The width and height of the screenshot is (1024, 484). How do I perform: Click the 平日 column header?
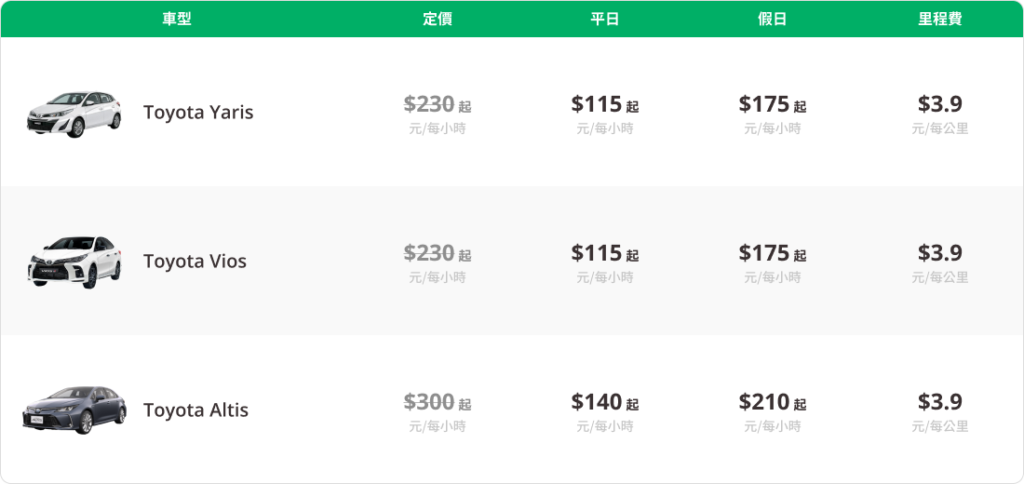point(605,19)
